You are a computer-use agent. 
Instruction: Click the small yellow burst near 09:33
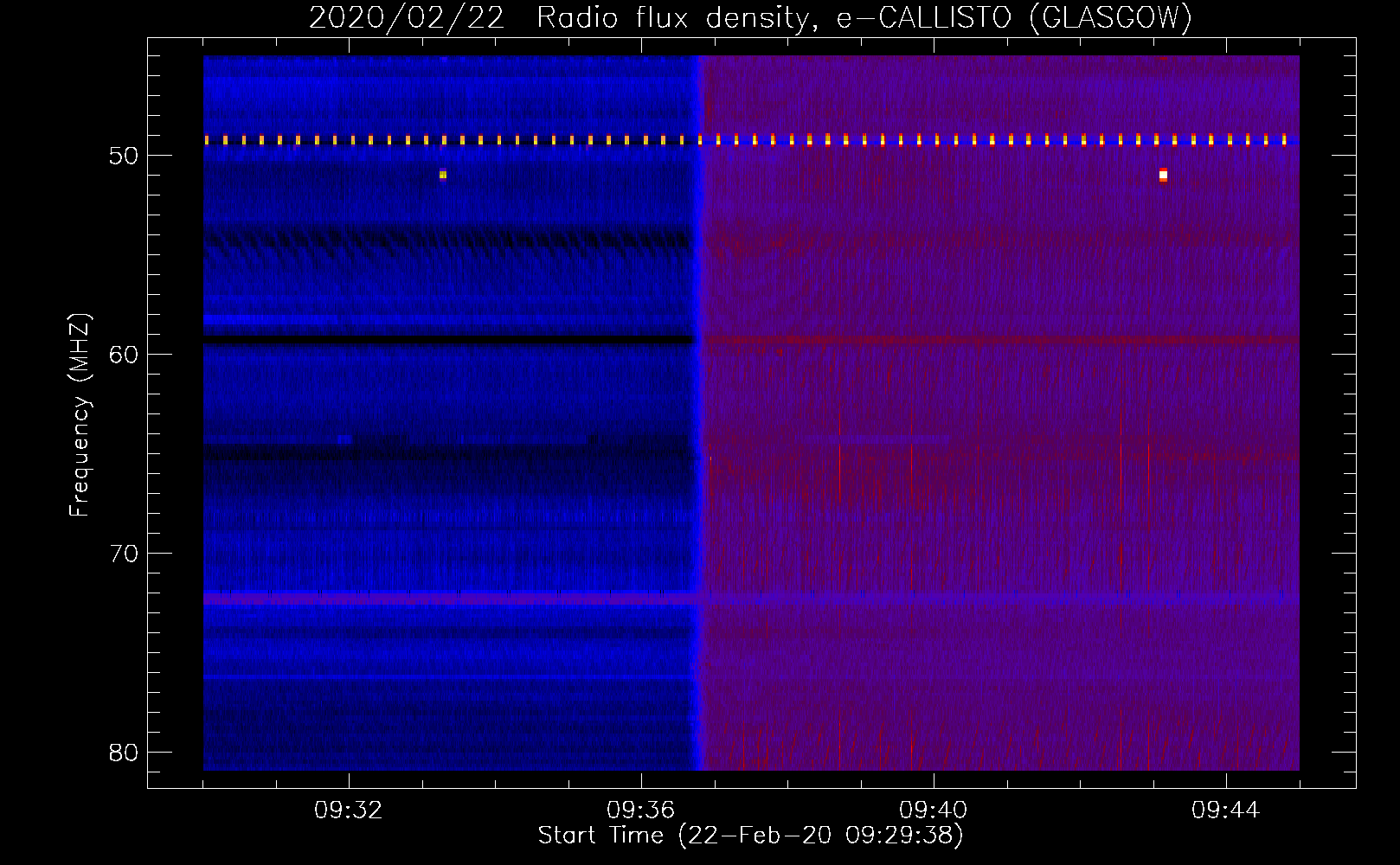[x=442, y=175]
